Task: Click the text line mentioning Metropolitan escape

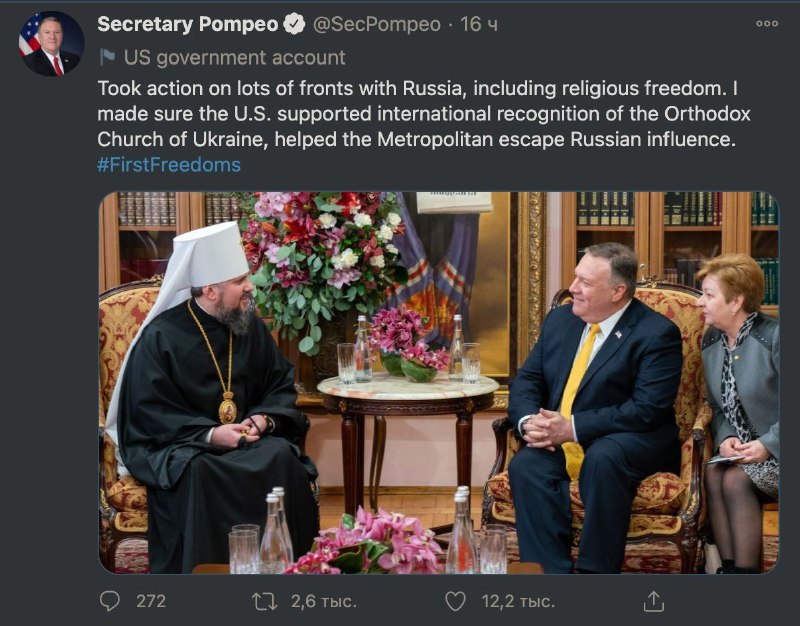Action: 416,139
